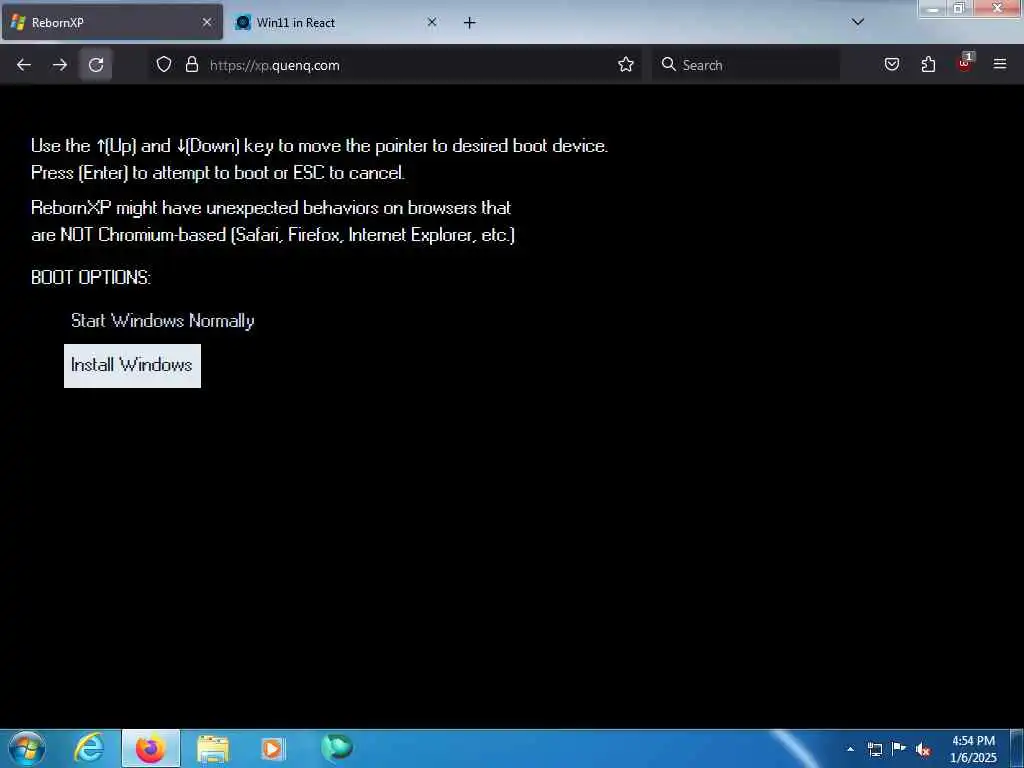Select the Install Windows boot option
1024x768 pixels.
pyautogui.click(x=132, y=366)
